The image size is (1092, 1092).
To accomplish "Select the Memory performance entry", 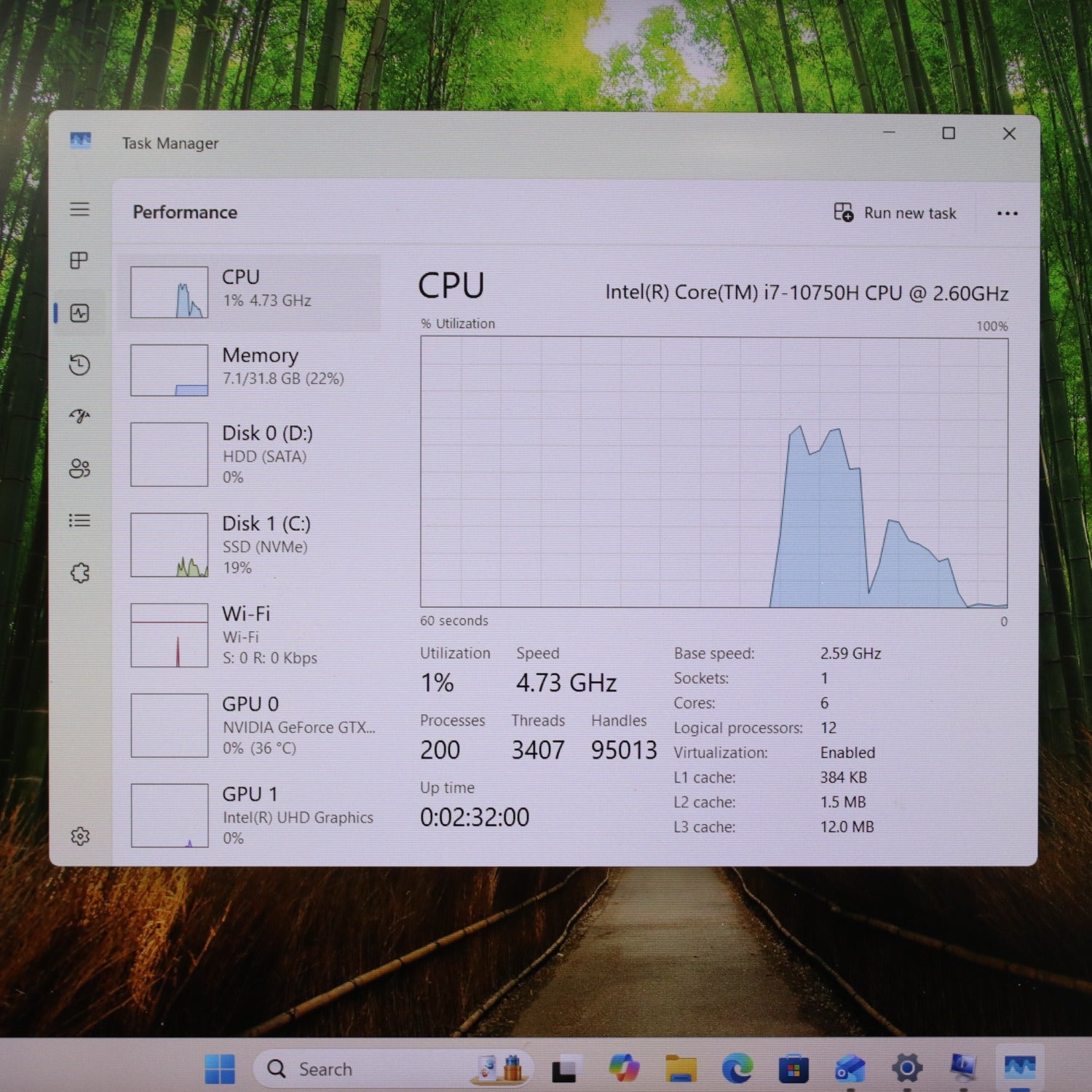I will (x=249, y=370).
